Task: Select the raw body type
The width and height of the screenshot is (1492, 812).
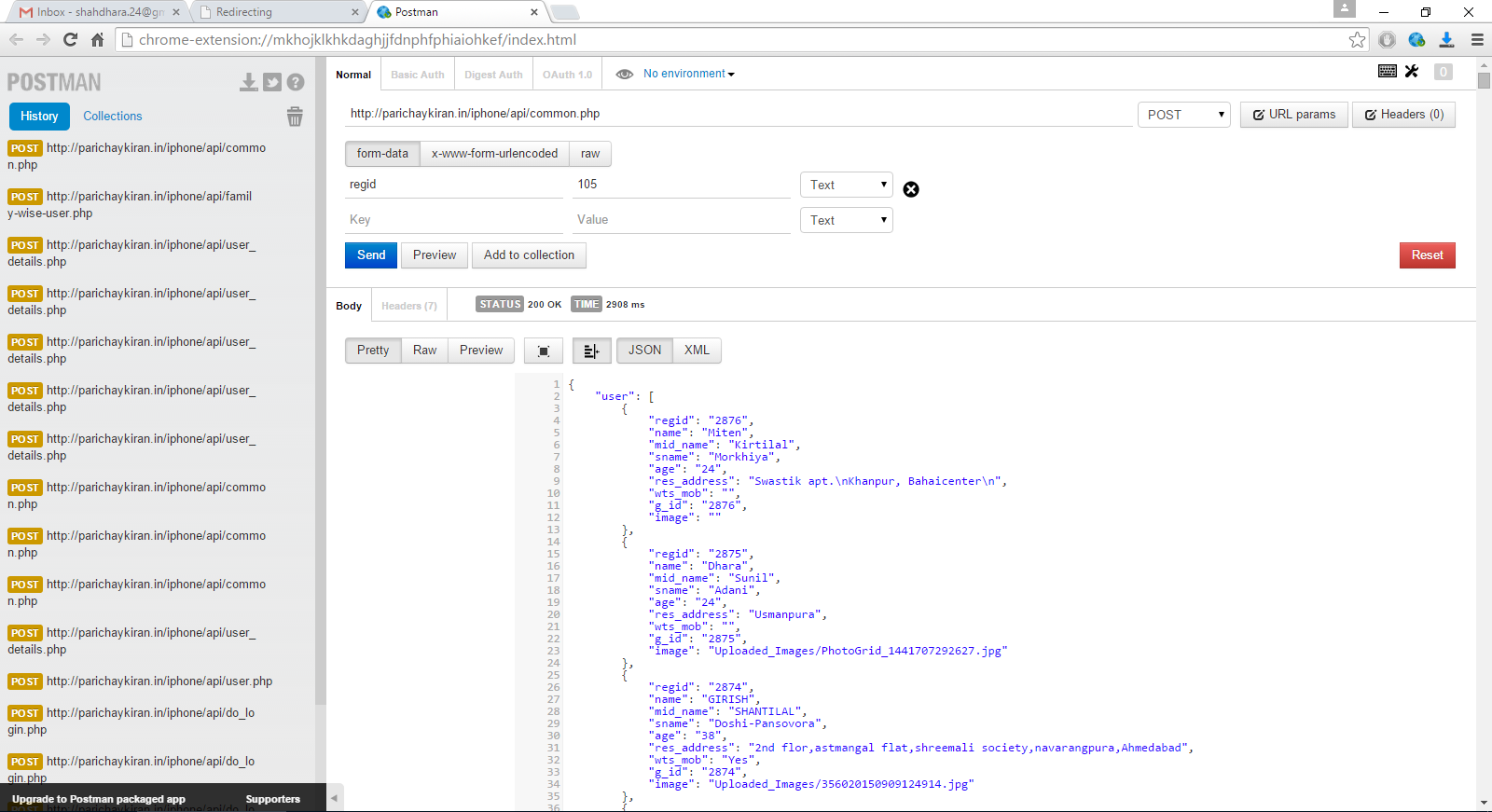Action: coord(590,154)
